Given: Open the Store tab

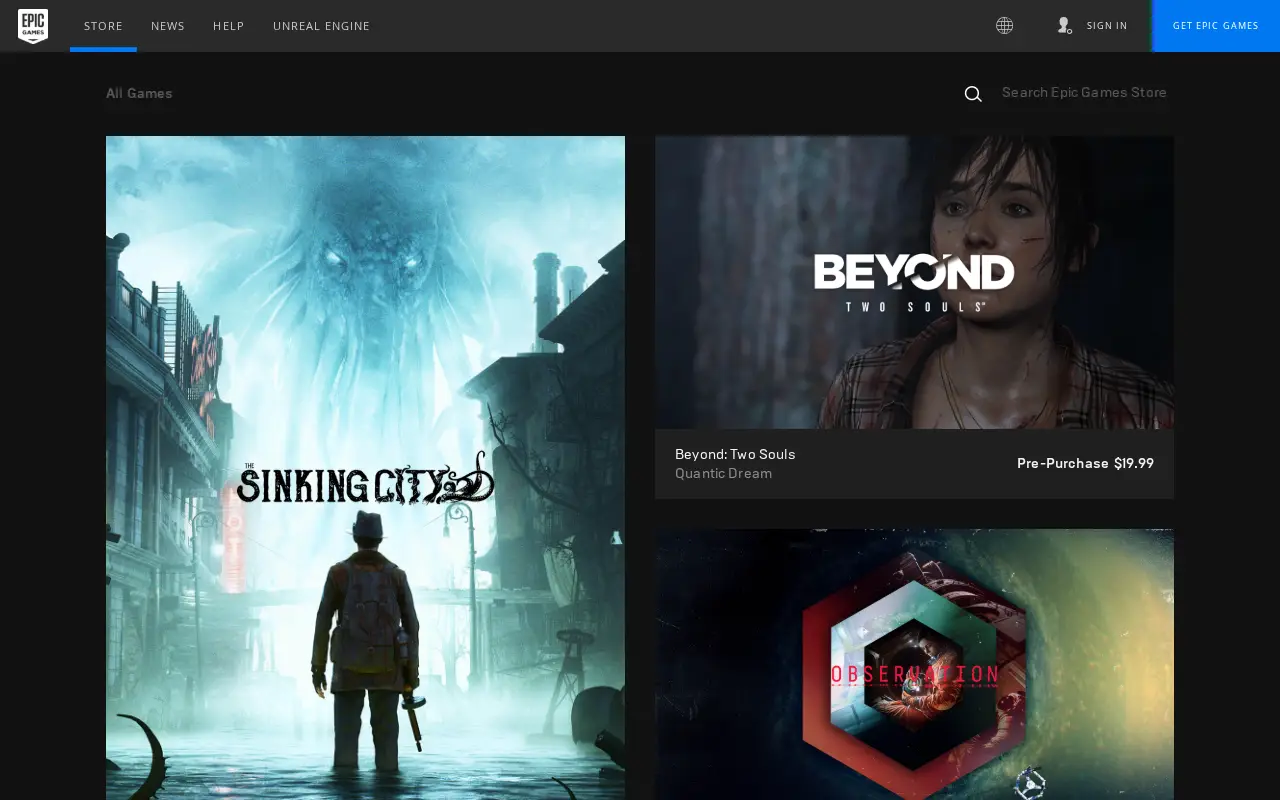Looking at the screenshot, I should [103, 26].
